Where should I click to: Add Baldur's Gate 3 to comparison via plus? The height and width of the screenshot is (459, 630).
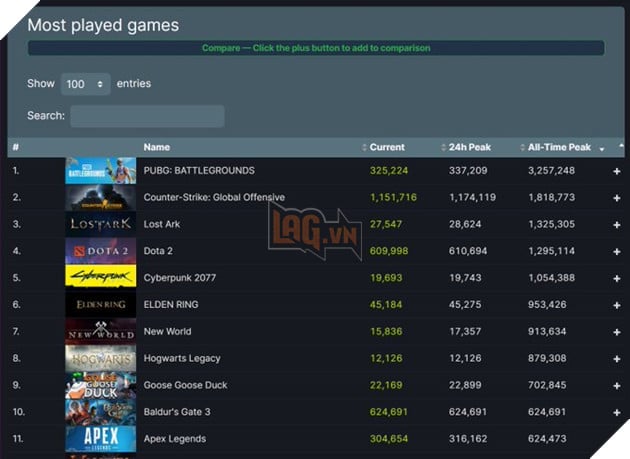point(616,412)
